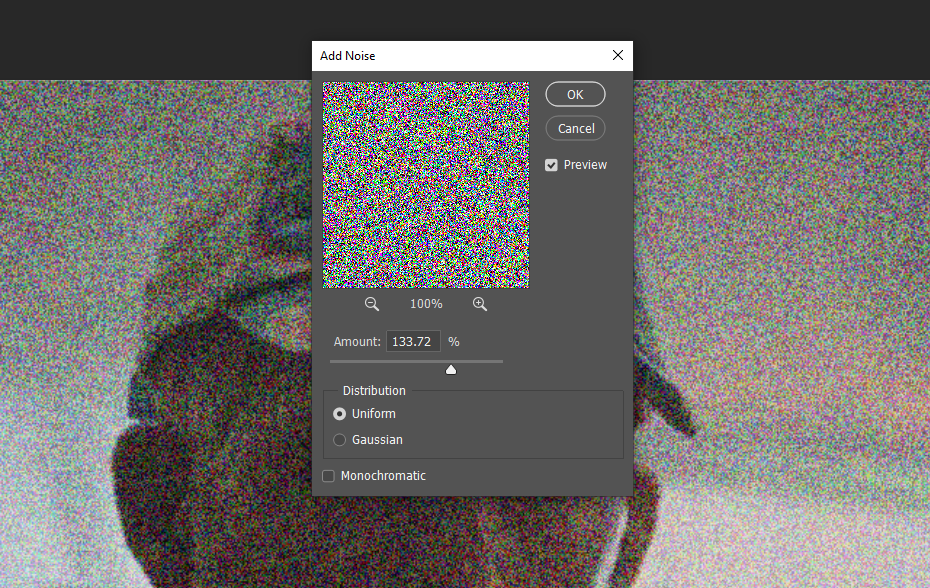Click the Add Noise title text
The image size is (930, 588).
pyautogui.click(x=348, y=56)
